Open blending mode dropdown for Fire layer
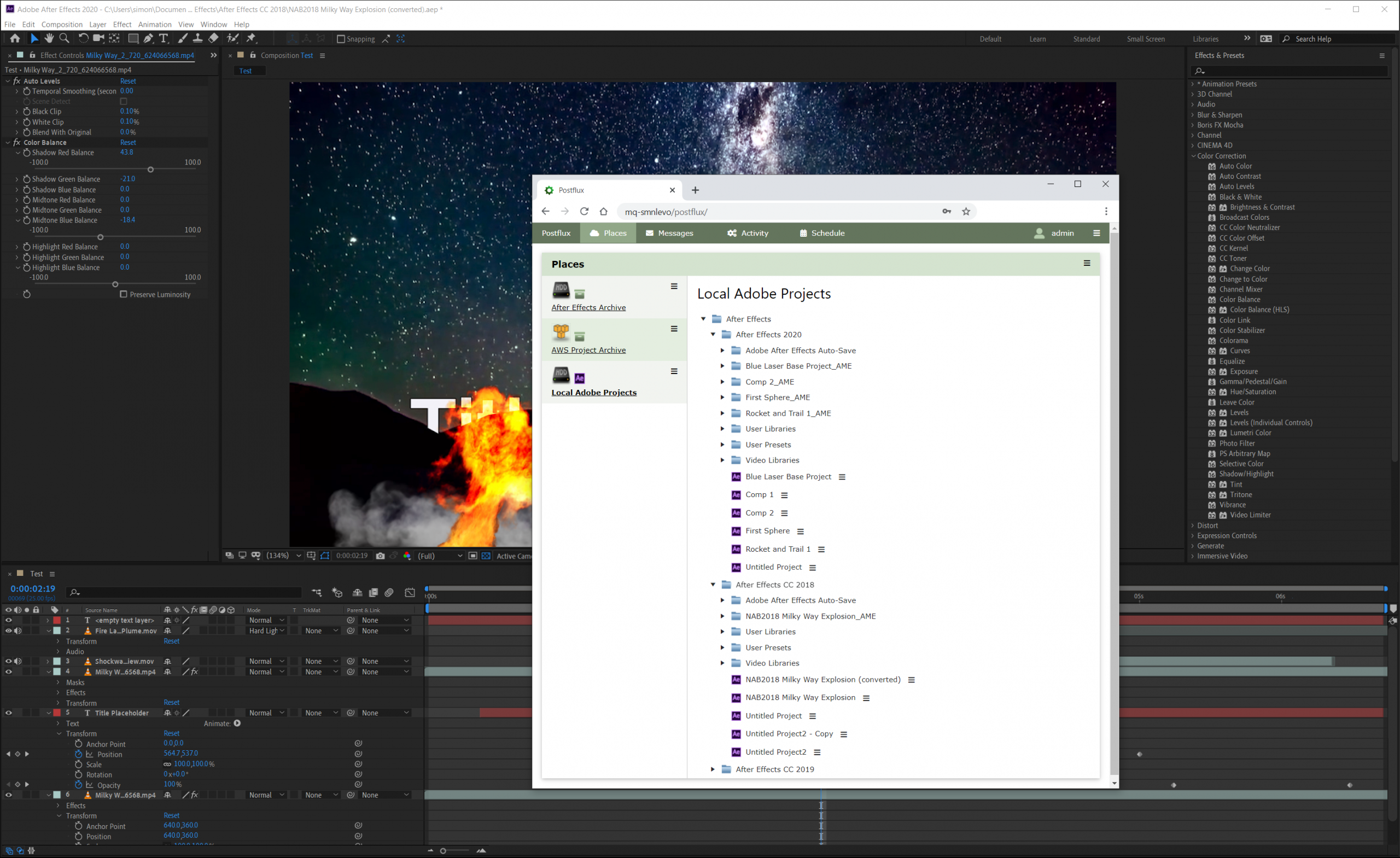1400x858 pixels. [x=266, y=631]
